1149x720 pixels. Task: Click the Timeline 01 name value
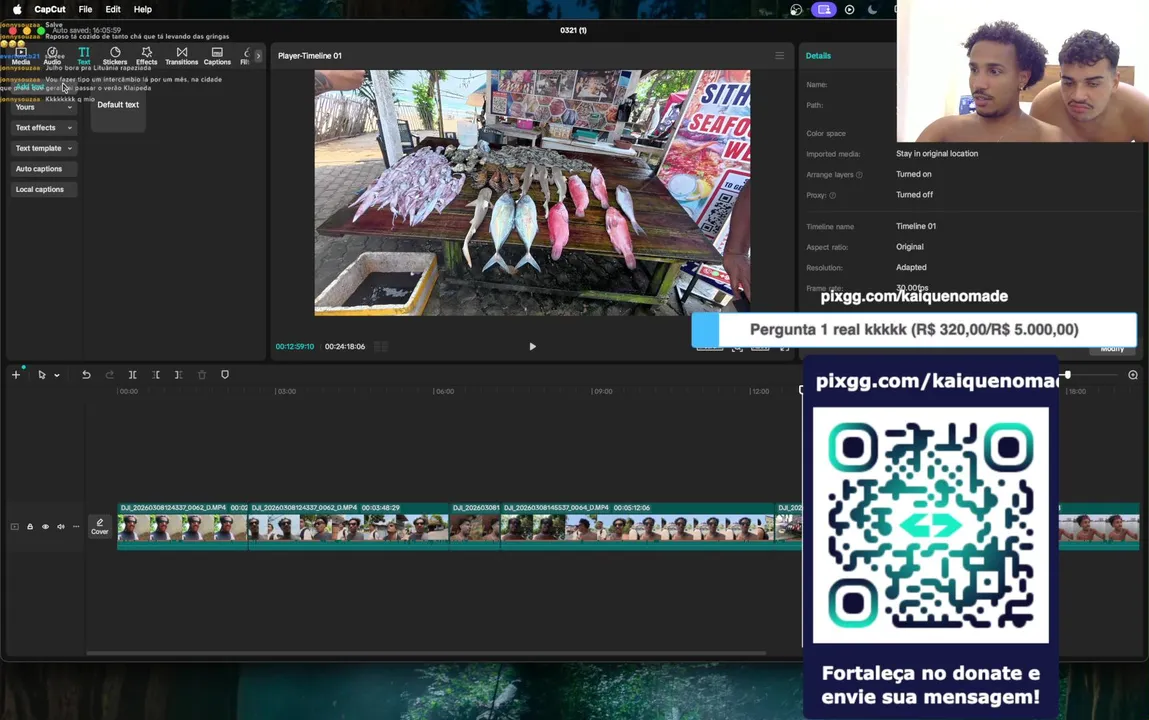tap(916, 226)
